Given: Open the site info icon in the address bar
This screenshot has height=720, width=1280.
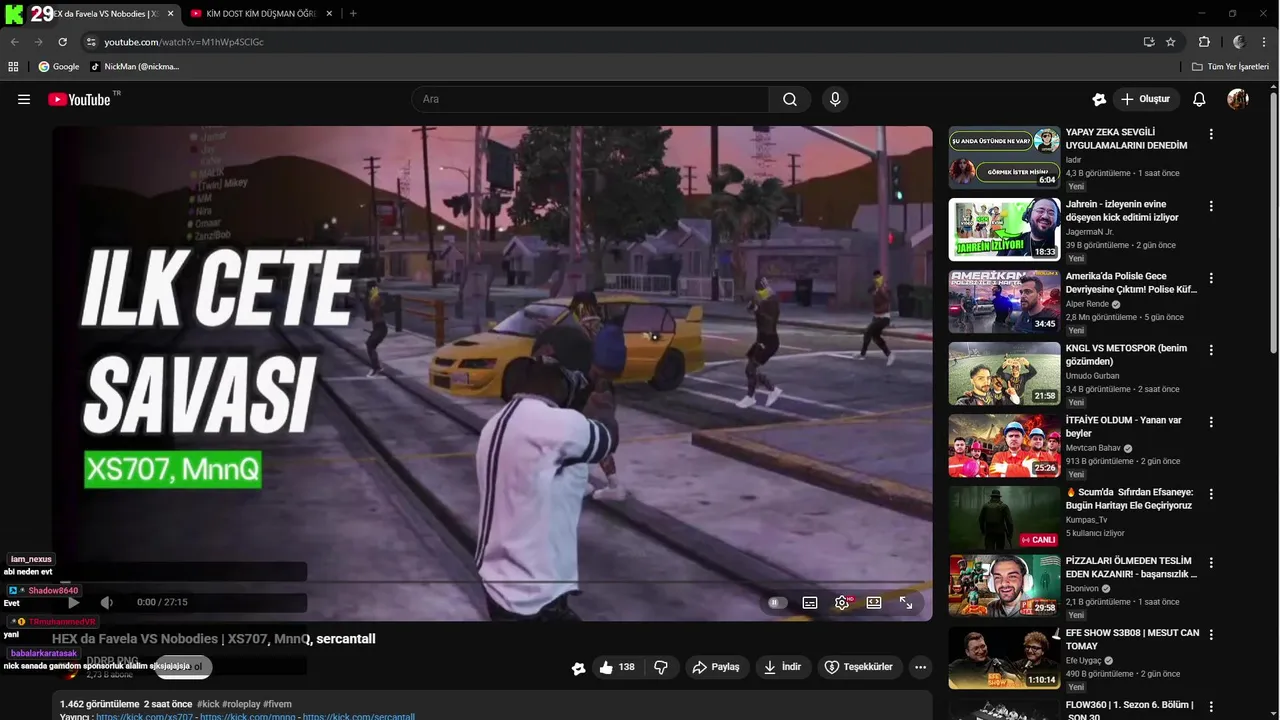Looking at the screenshot, I should click(91, 42).
